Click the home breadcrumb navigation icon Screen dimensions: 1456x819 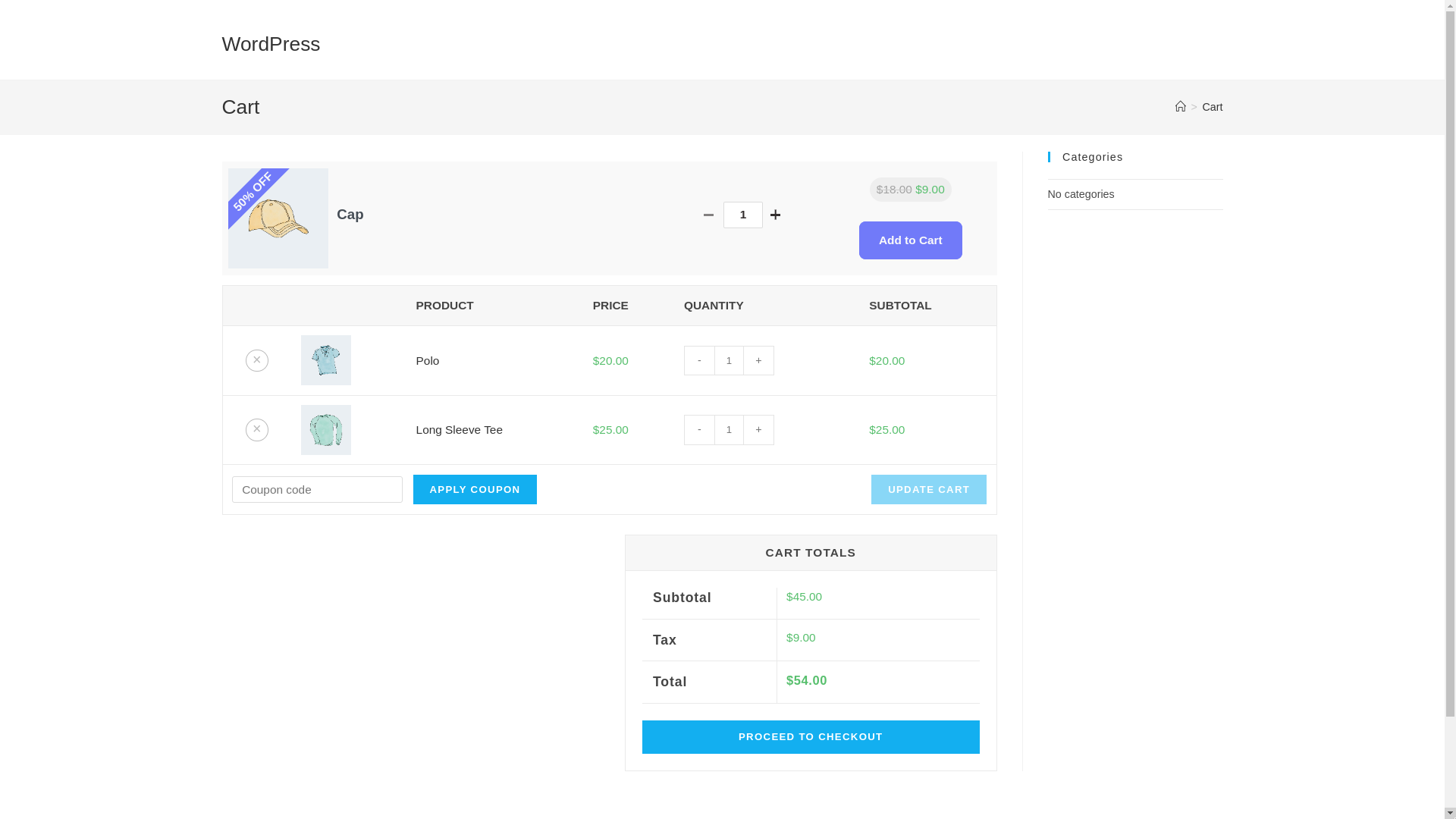(x=1180, y=107)
